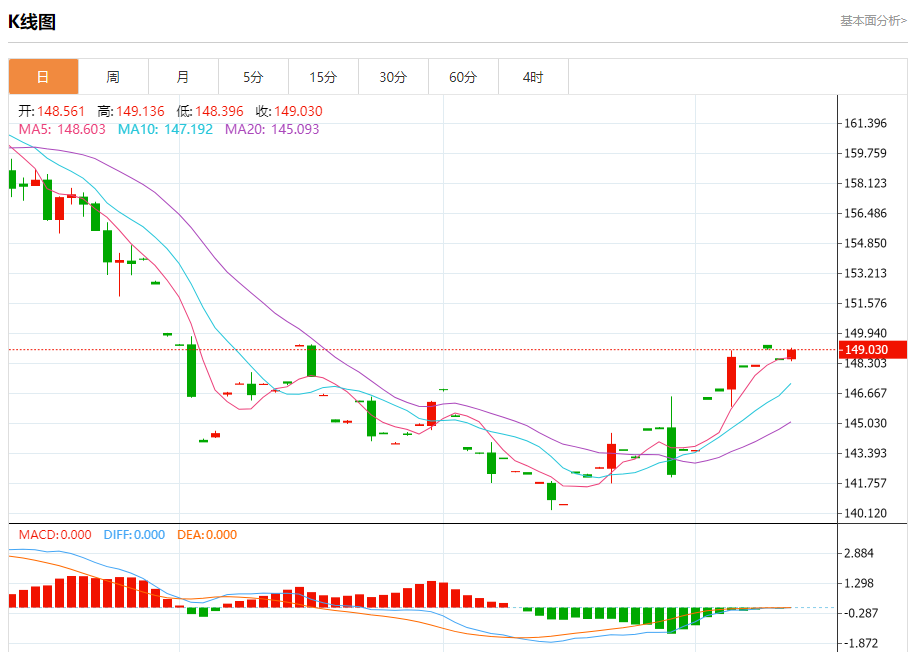Click the 1.298 MACD axis label
This screenshot has width=914, height=652.
pyautogui.click(x=859, y=583)
